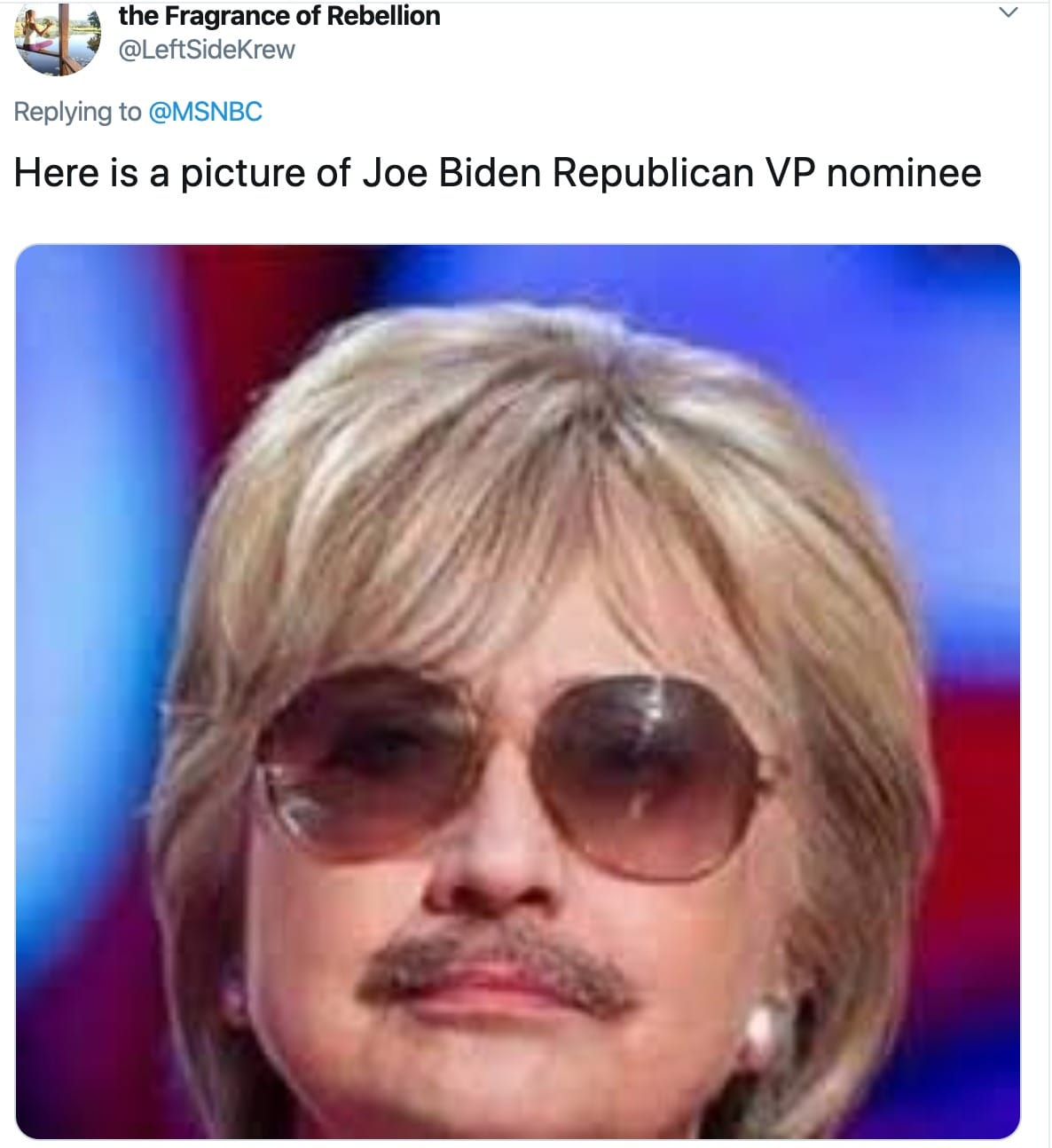
Task: Click the word 'Republican' in the tweet
Action: click(x=653, y=173)
